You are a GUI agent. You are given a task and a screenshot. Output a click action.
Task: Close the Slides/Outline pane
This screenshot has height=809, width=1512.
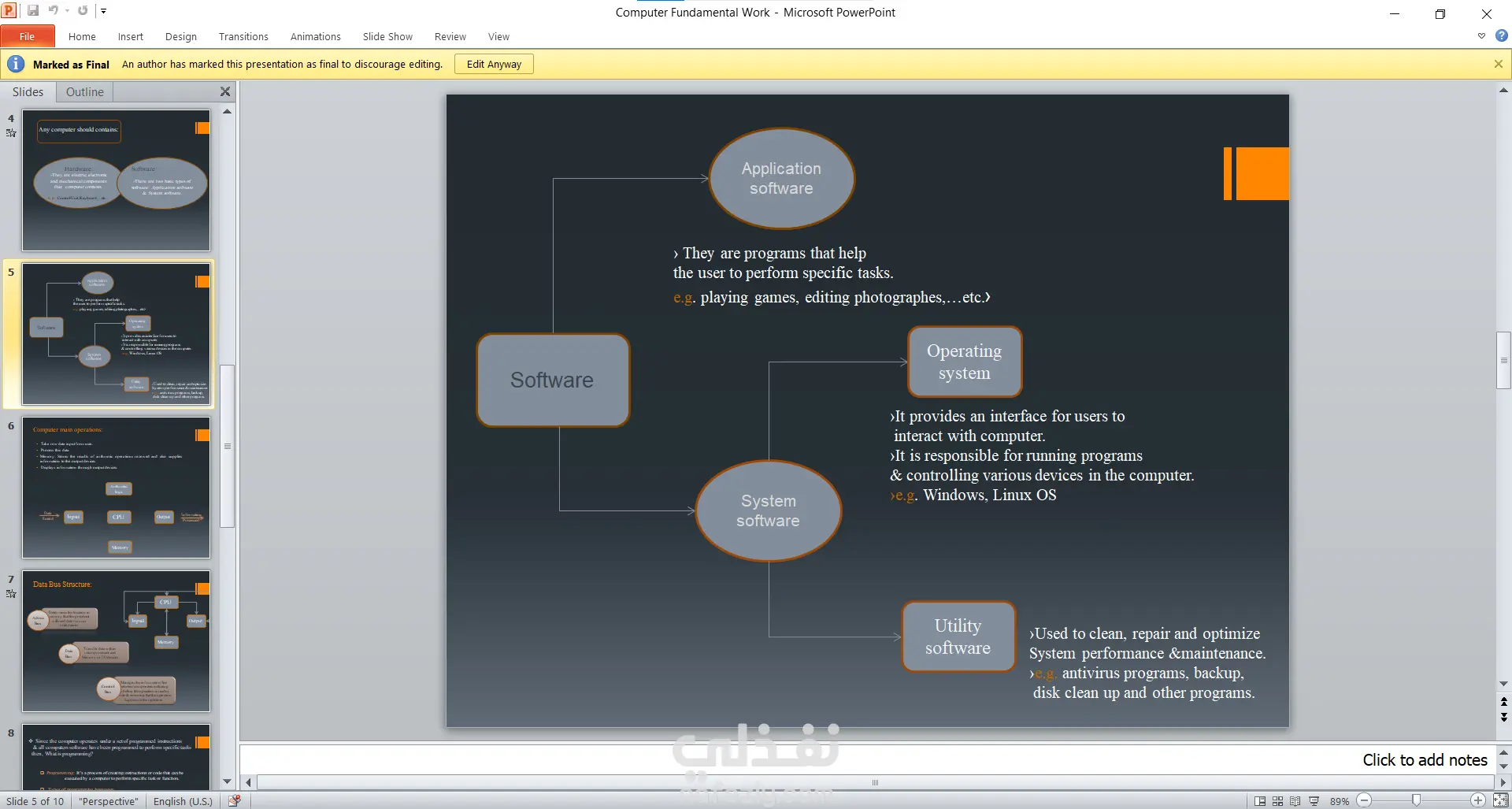coord(225,91)
